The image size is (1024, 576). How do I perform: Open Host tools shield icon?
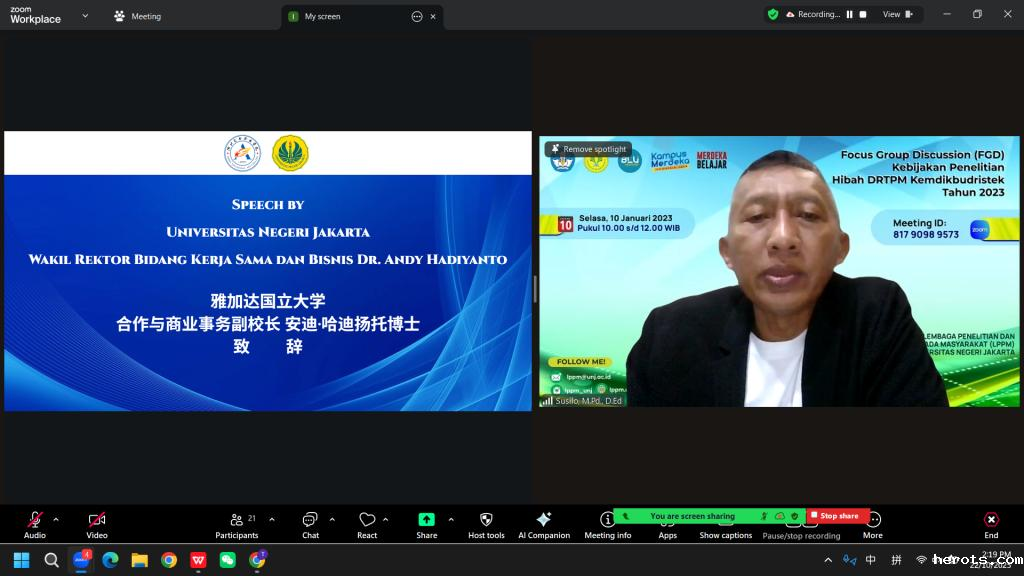click(x=486, y=521)
